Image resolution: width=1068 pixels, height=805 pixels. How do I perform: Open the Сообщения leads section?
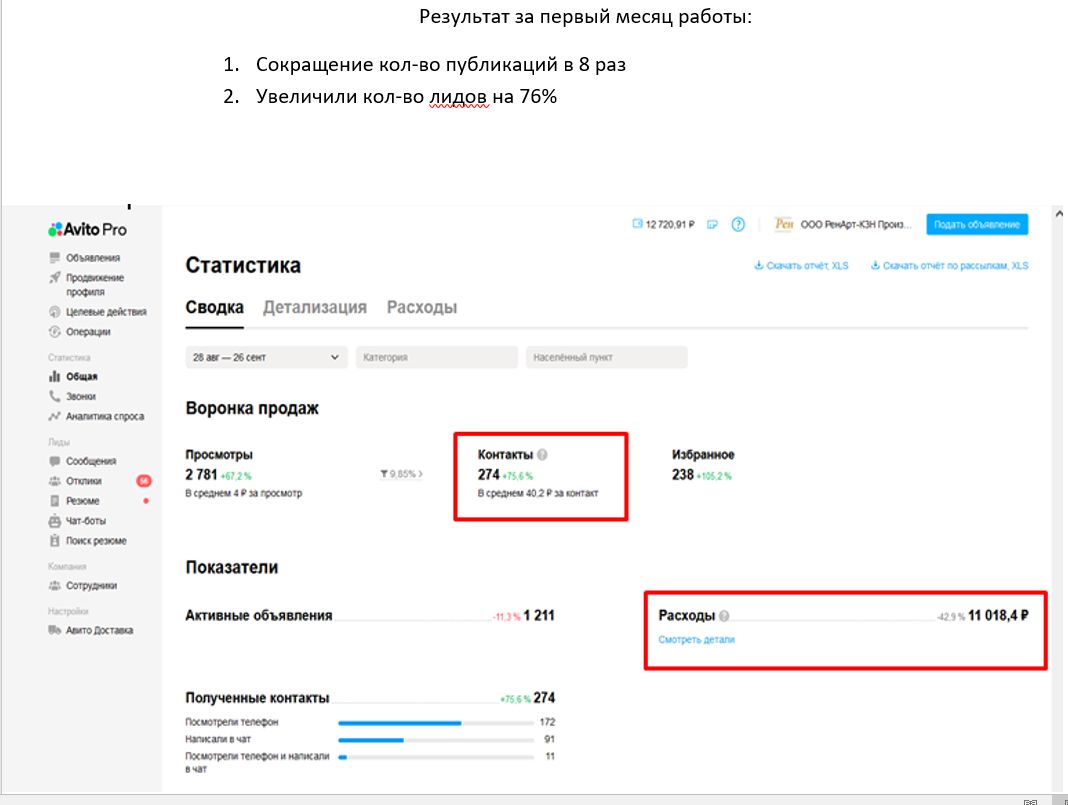(x=85, y=460)
